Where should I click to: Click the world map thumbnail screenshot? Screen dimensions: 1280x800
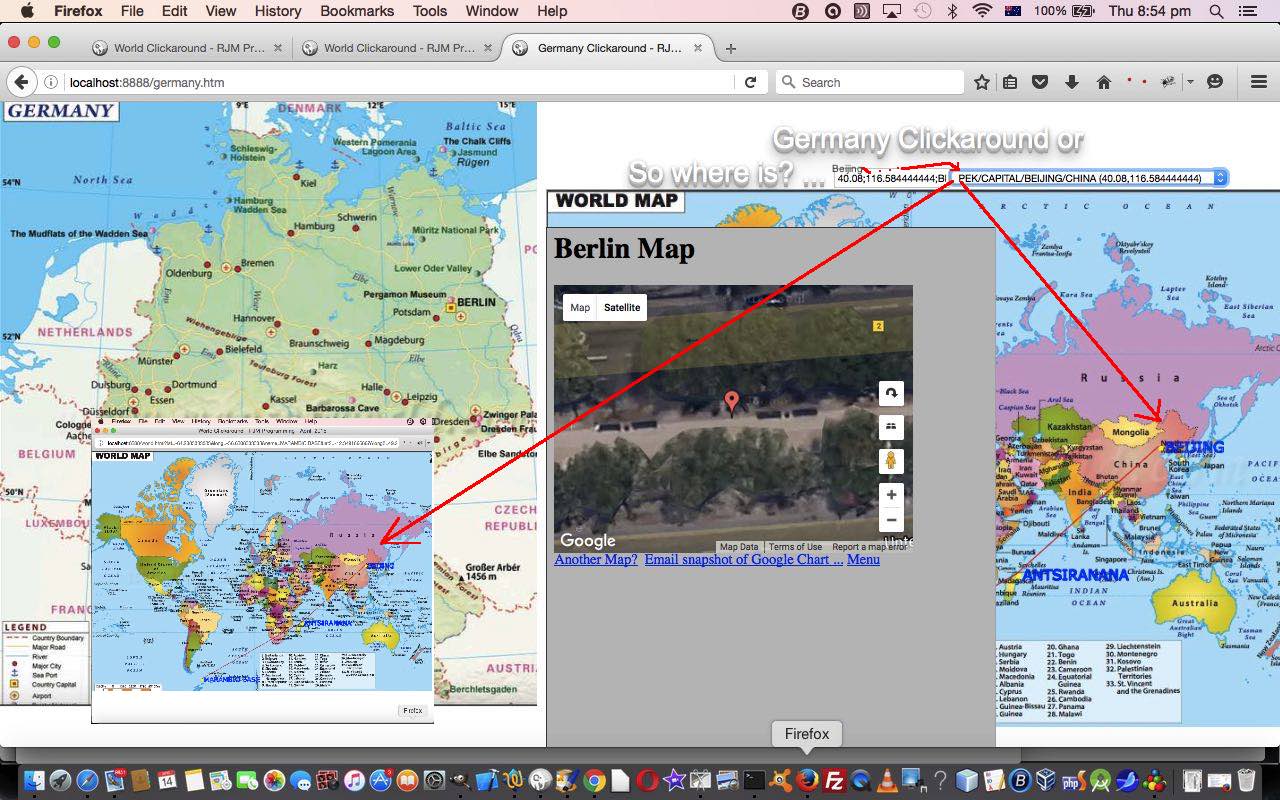click(262, 570)
